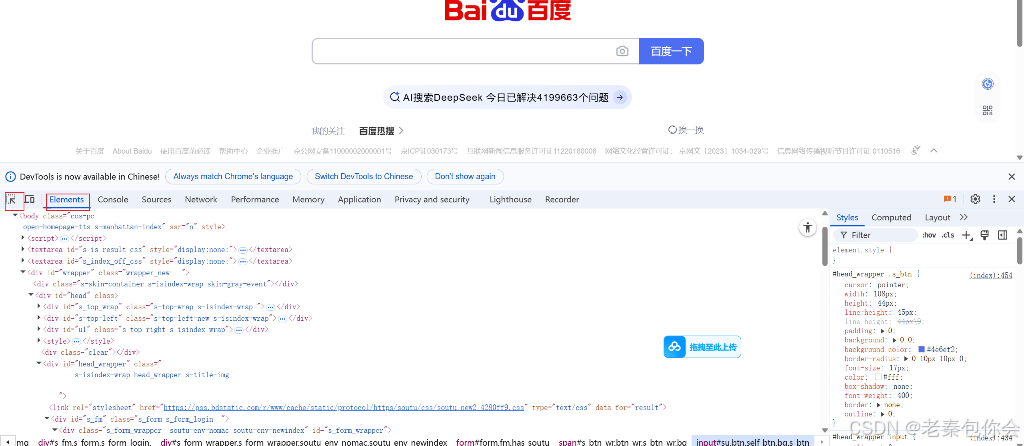1024x446 pixels.
Task: Collapse the div head_wrapper node
Action: pyautogui.click(x=40, y=364)
